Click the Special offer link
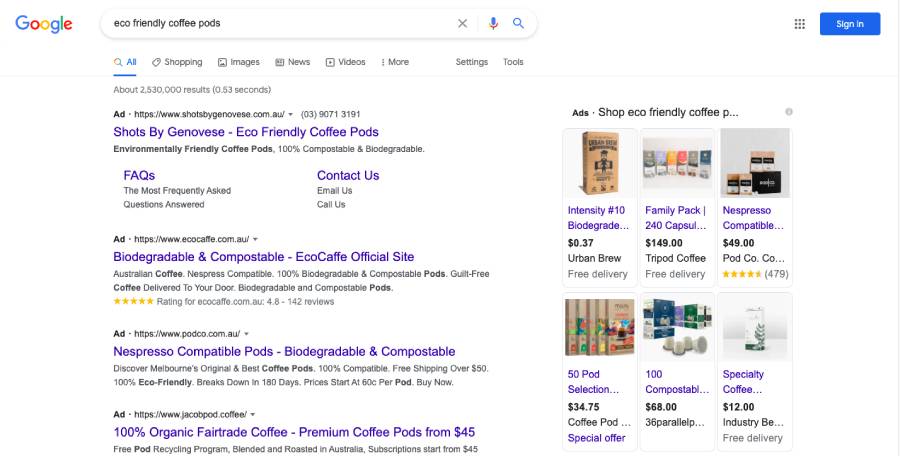Screen dimensions: 900x456 tap(596, 438)
